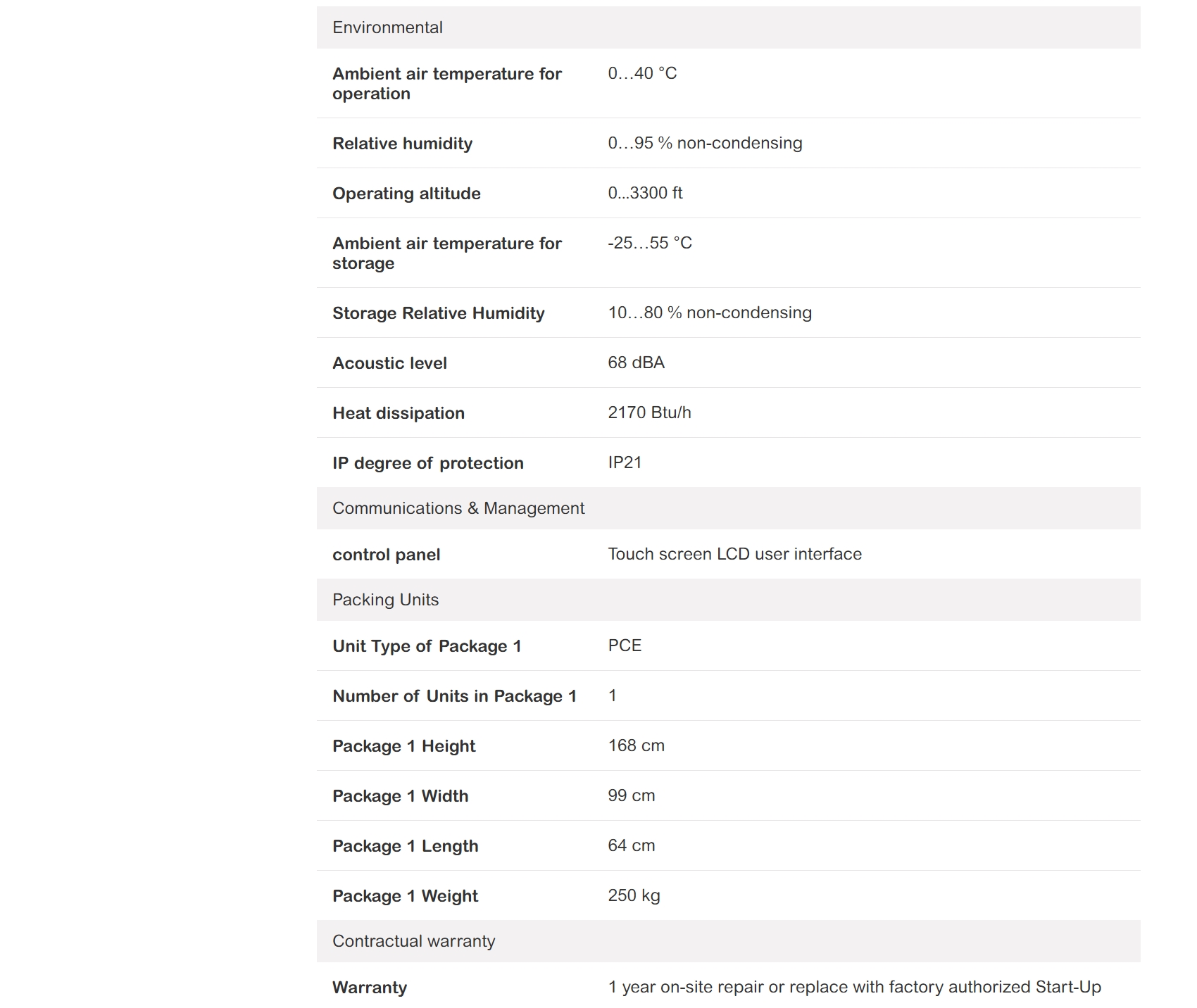Select the Operating altitude row label
Viewport: 1197px width, 1008px height.
pos(406,194)
